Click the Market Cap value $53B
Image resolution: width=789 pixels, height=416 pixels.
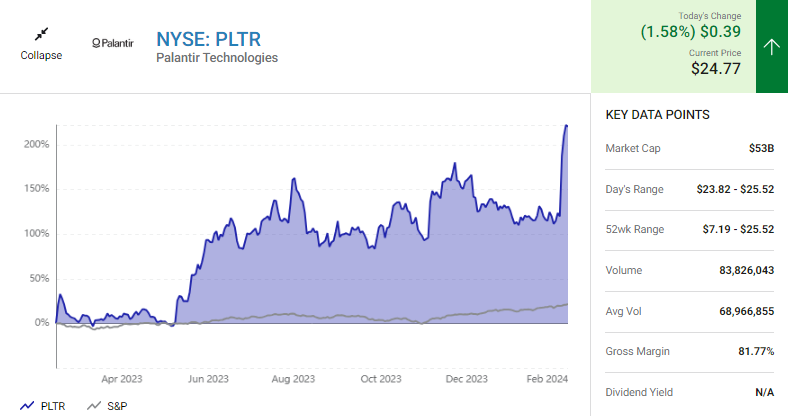click(x=761, y=148)
